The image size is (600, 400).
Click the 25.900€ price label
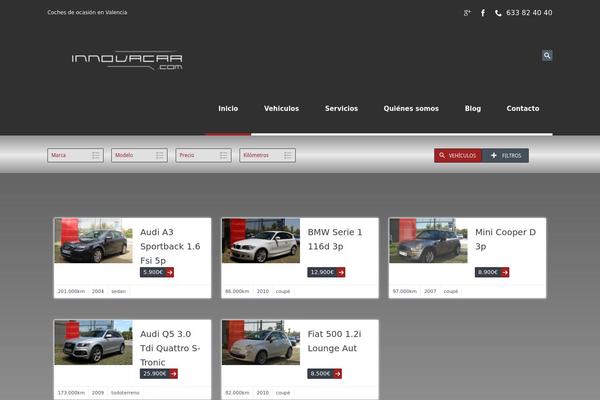(155, 374)
